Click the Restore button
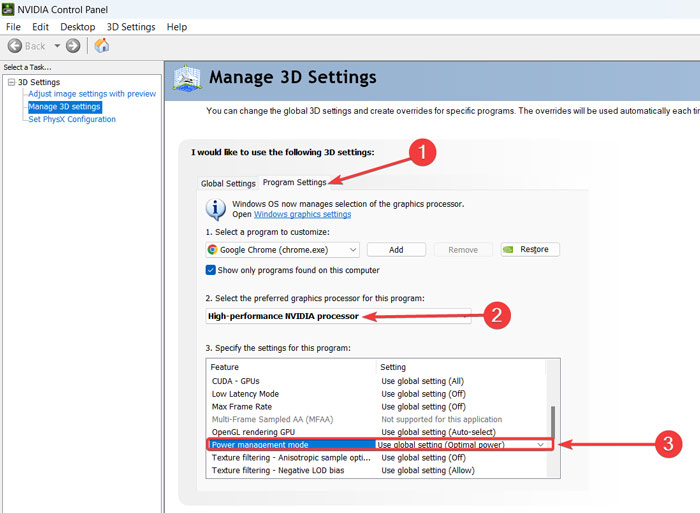Screen dimensions: 700x513 coord(530,249)
